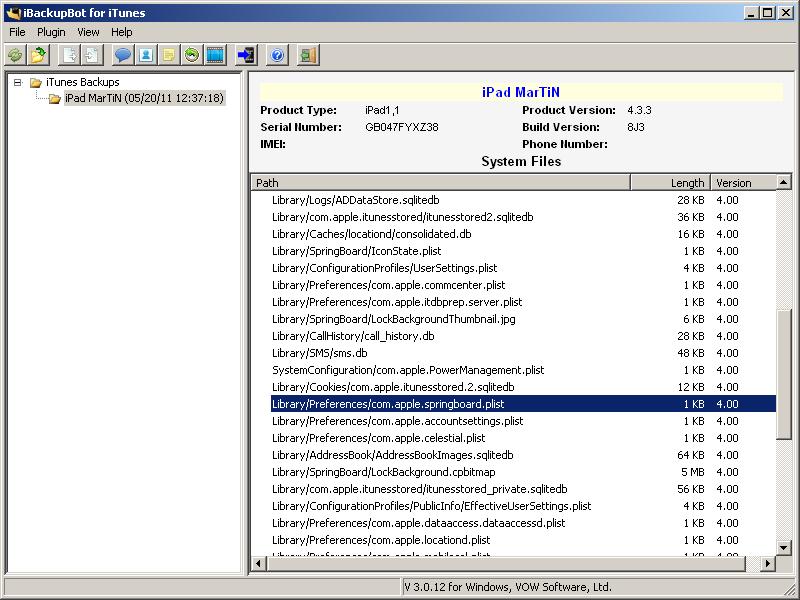The height and width of the screenshot is (600, 800).
Task: Collapse the iTunes Backups tree node
Action: coord(18,82)
